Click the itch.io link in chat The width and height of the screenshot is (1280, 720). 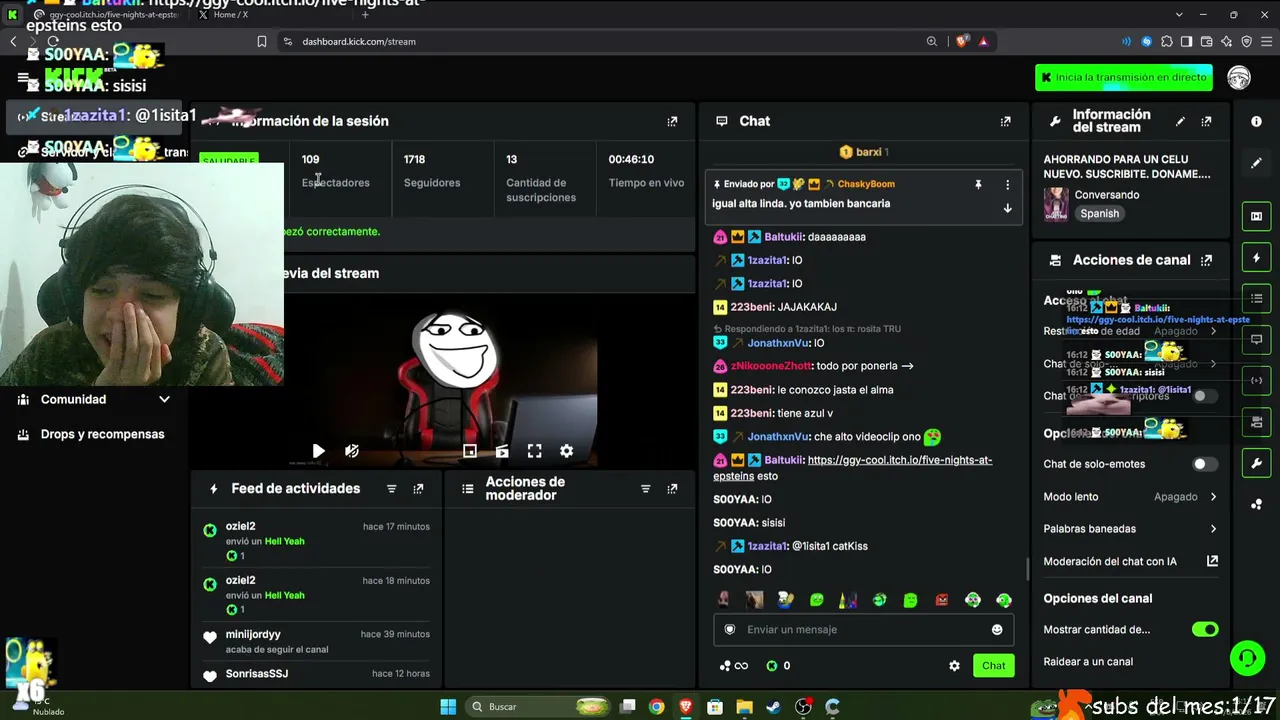click(853, 468)
